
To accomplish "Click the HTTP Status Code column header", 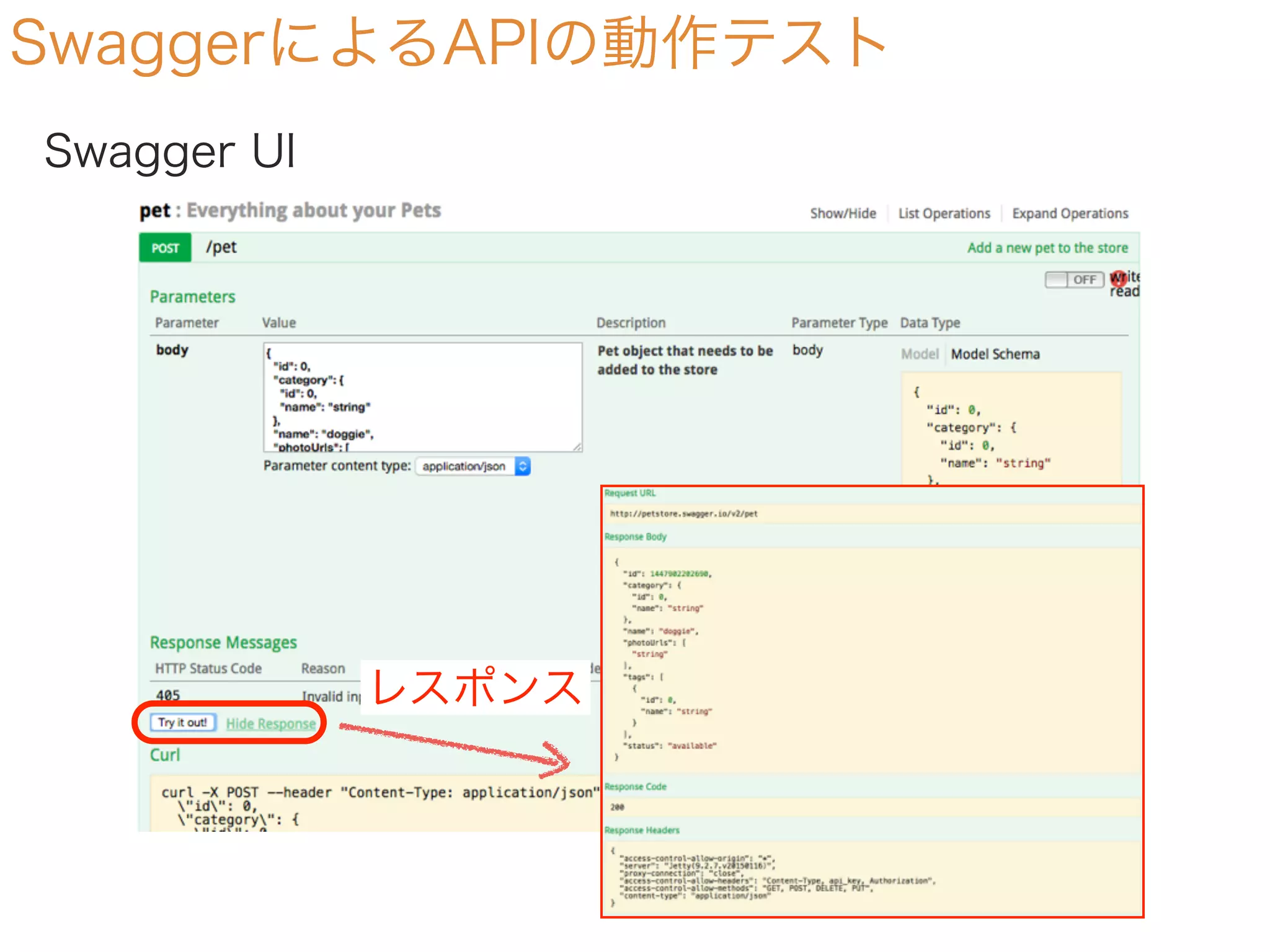I will [x=208, y=669].
